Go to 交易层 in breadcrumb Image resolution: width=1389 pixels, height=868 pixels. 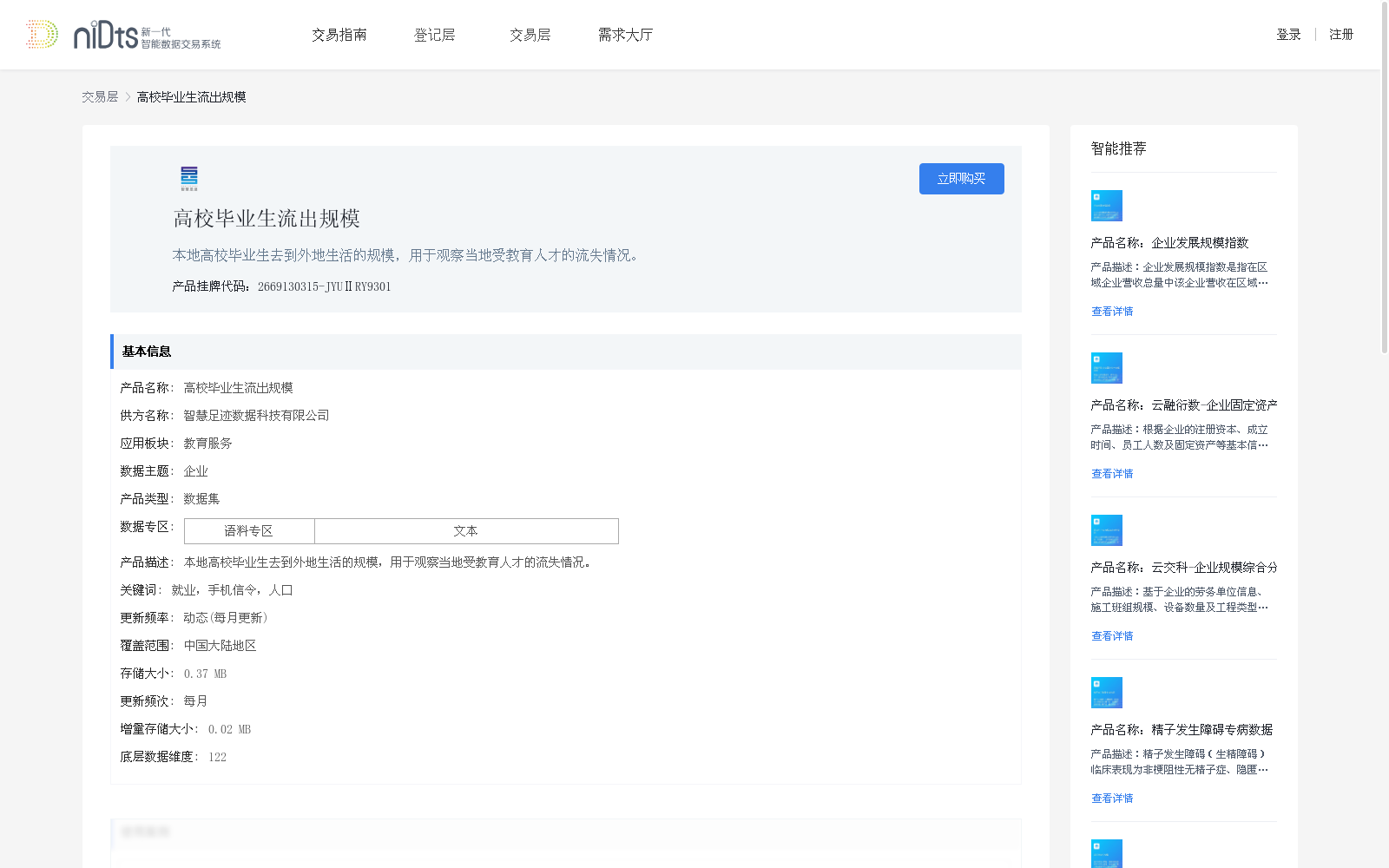[x=100, y=97]
